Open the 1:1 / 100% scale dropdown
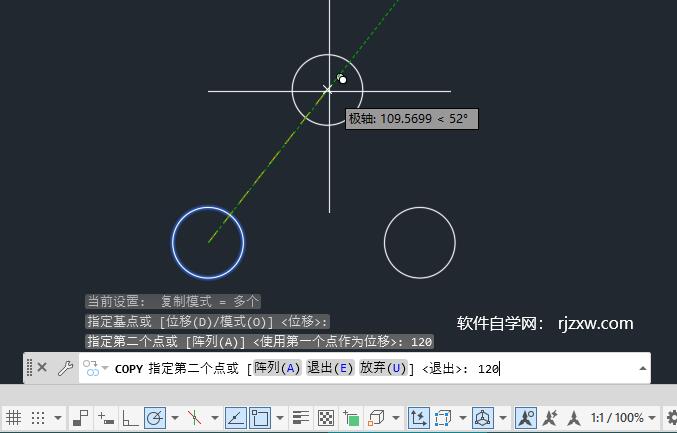 [623, 417]
